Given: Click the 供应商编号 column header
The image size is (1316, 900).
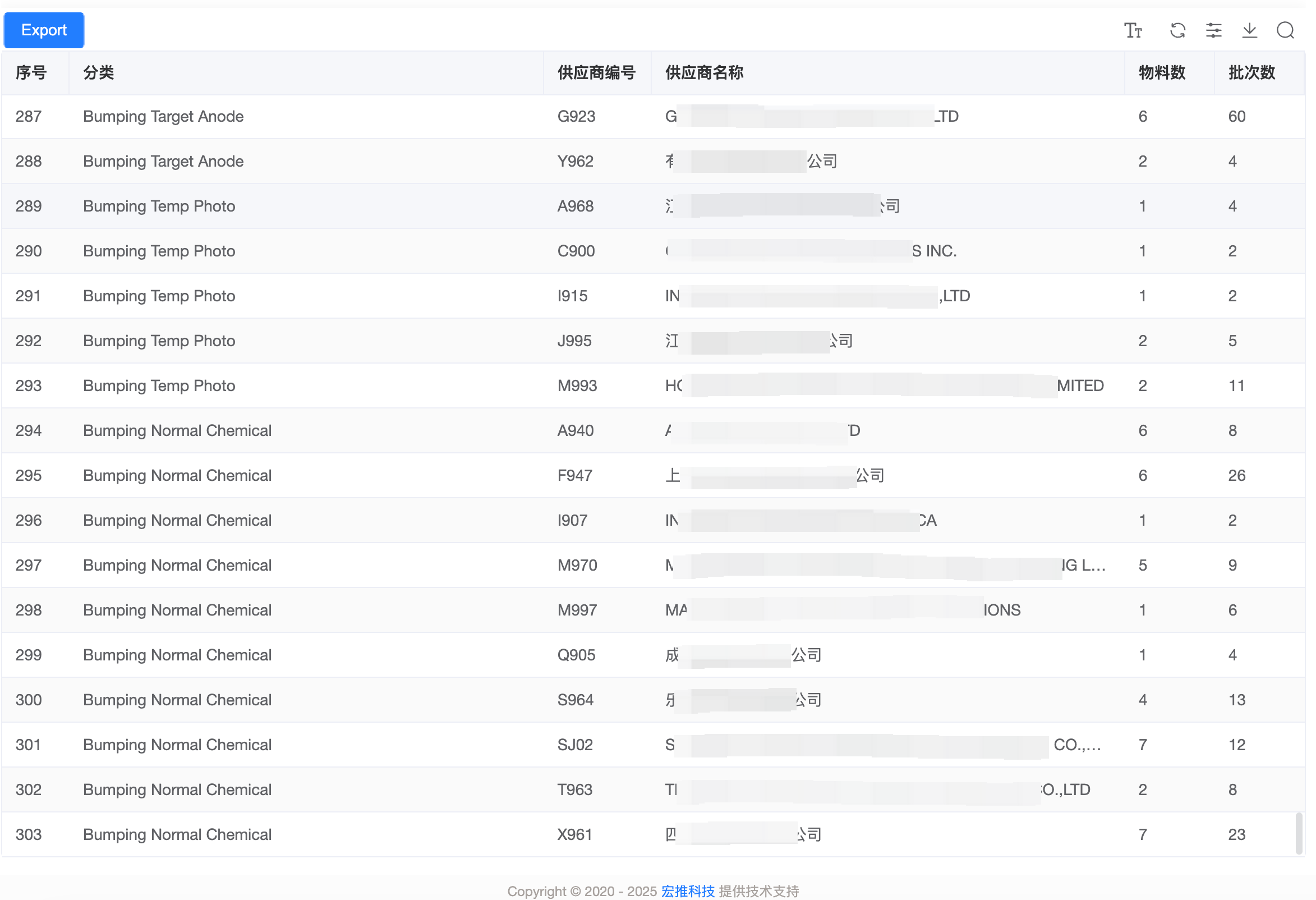Looking at the screenshot, I should 596,72.
